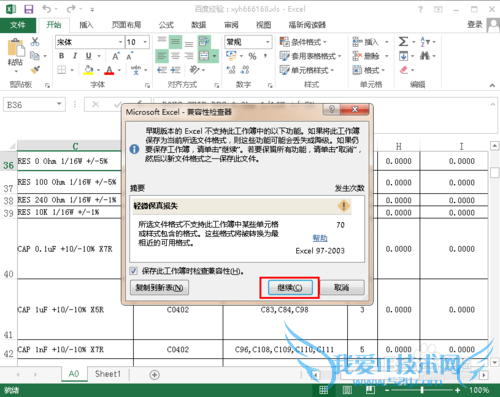Select the Sheet1 worksheet tab
This screenshot has width=500, height=397.
point(108,374)
